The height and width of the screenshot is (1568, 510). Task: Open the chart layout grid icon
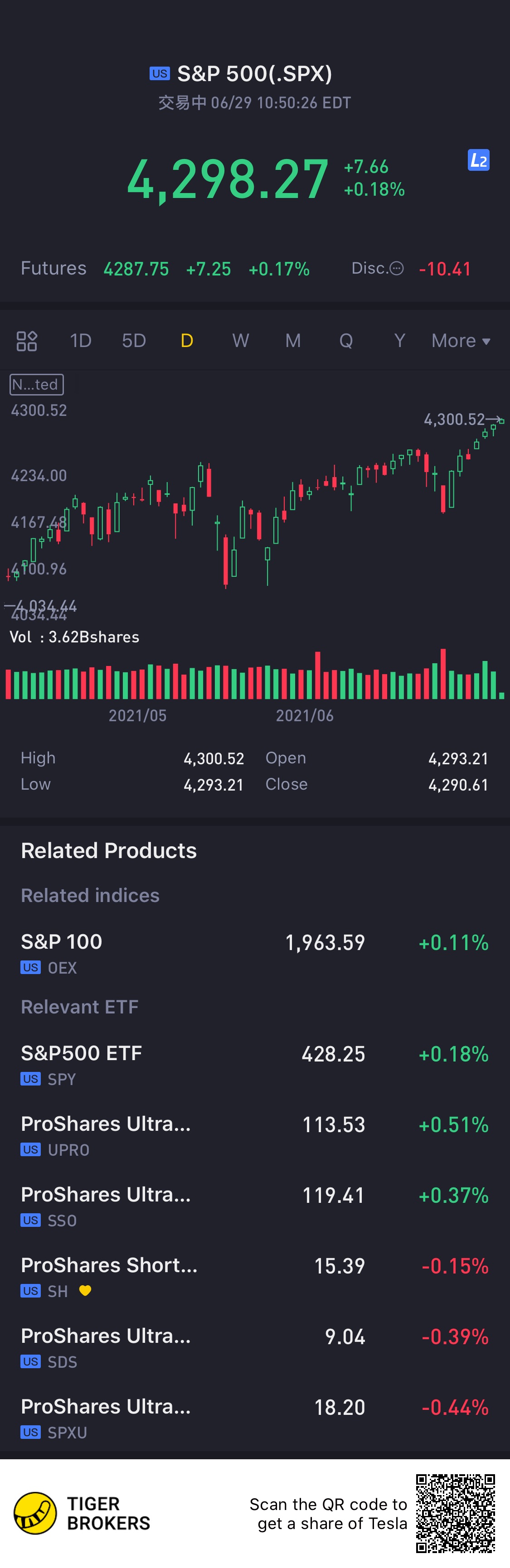tap(27, 341)
